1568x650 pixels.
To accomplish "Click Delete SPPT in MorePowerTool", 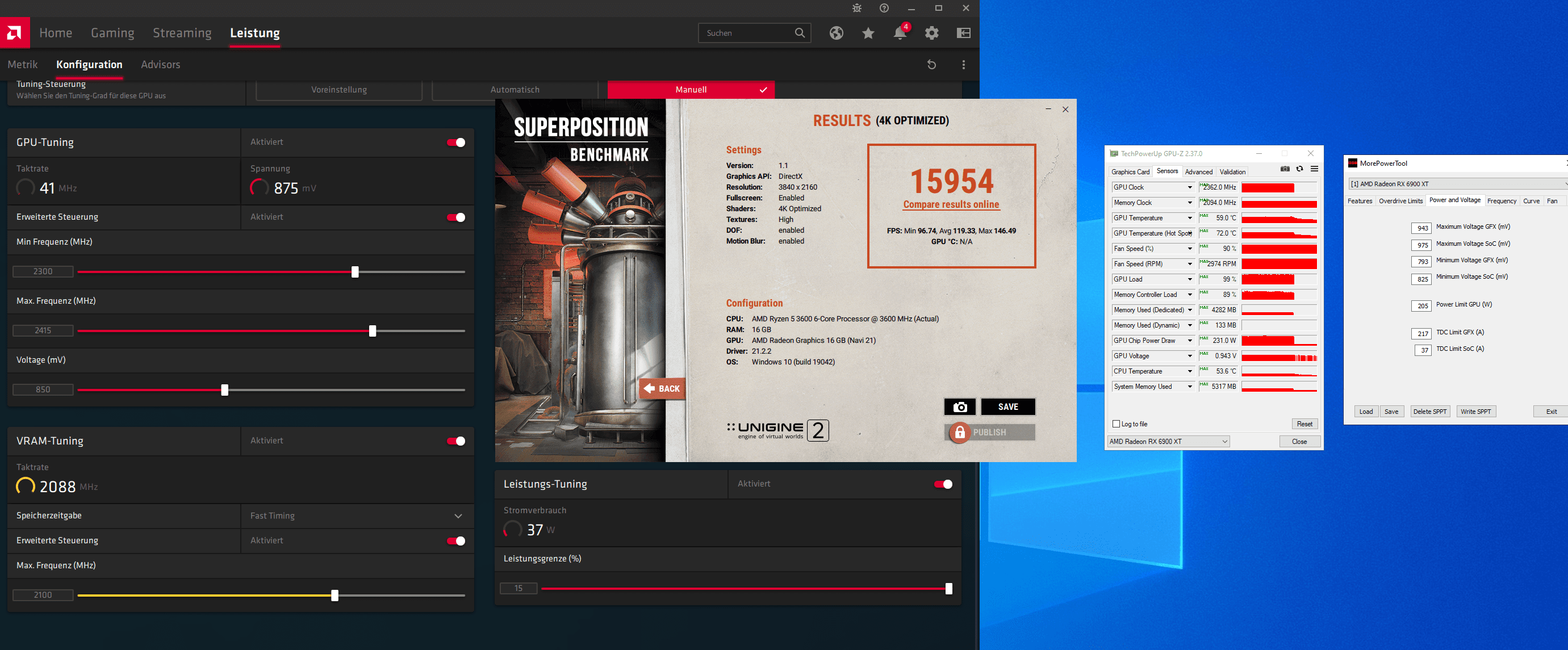I will pyautogui.click(x=1430, y=412).
